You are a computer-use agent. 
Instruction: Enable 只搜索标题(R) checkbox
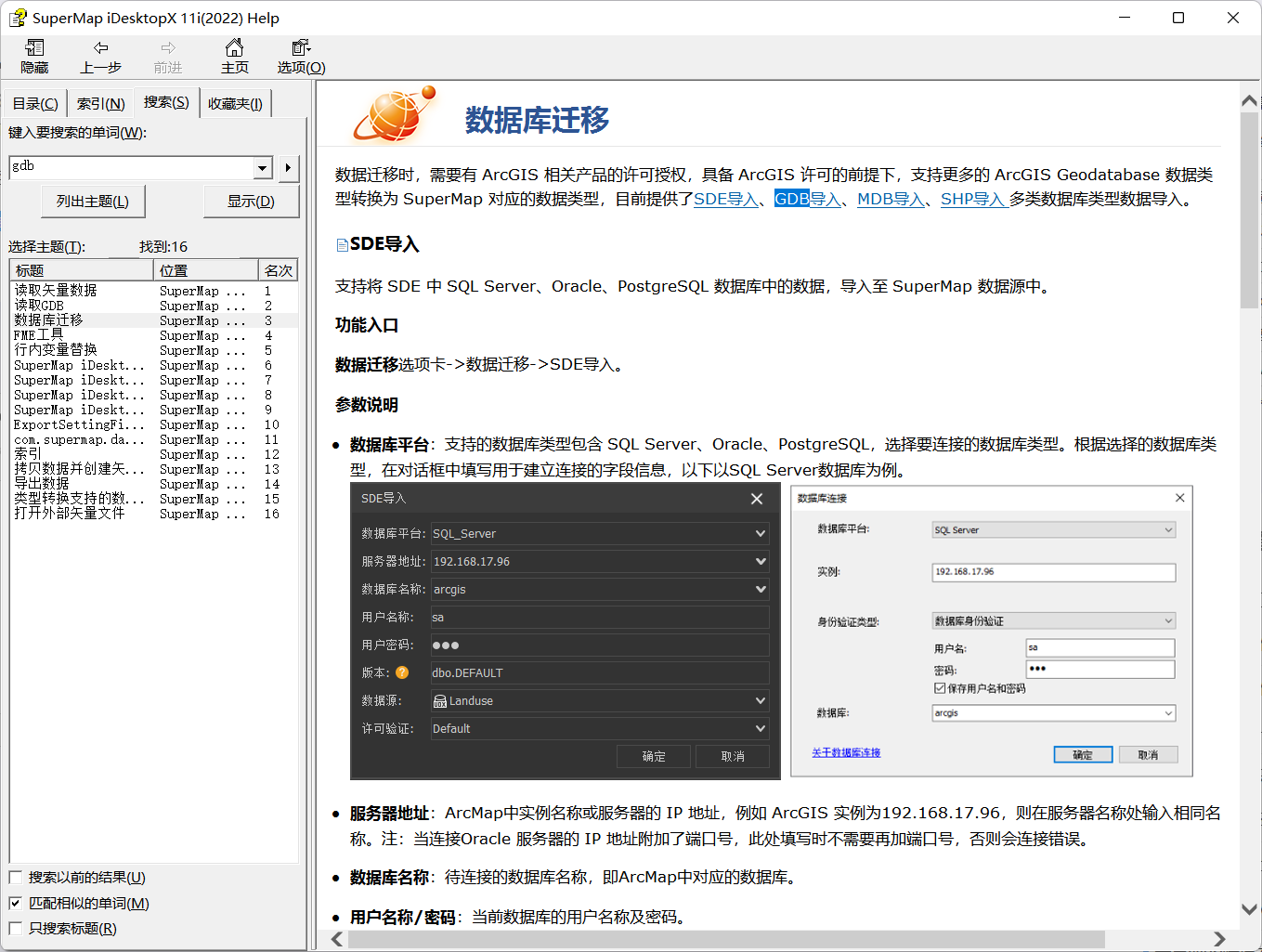point(16,929)
